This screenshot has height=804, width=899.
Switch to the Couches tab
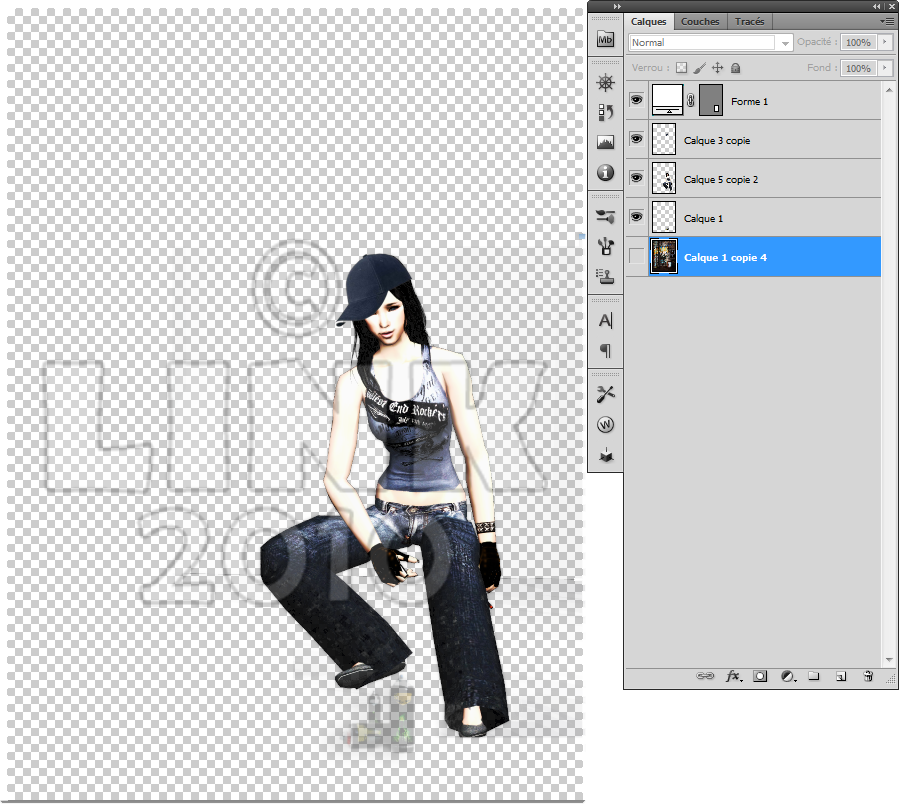(x=700, y=21)
